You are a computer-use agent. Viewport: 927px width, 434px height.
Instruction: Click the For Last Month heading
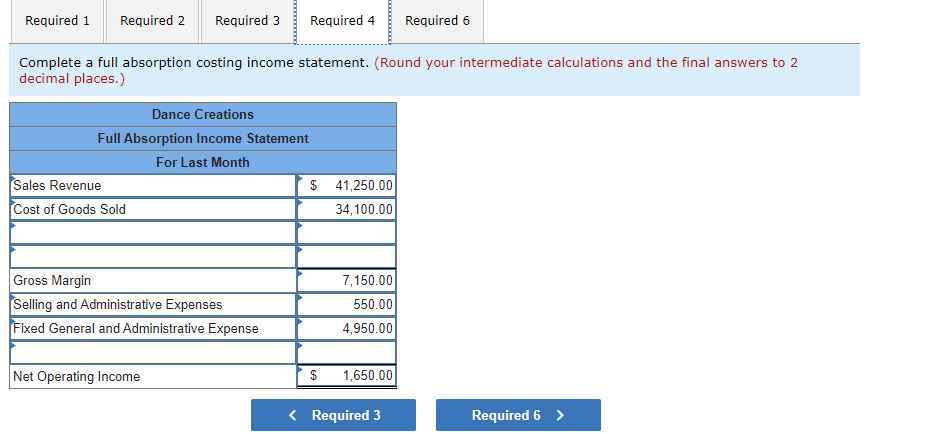203,162
